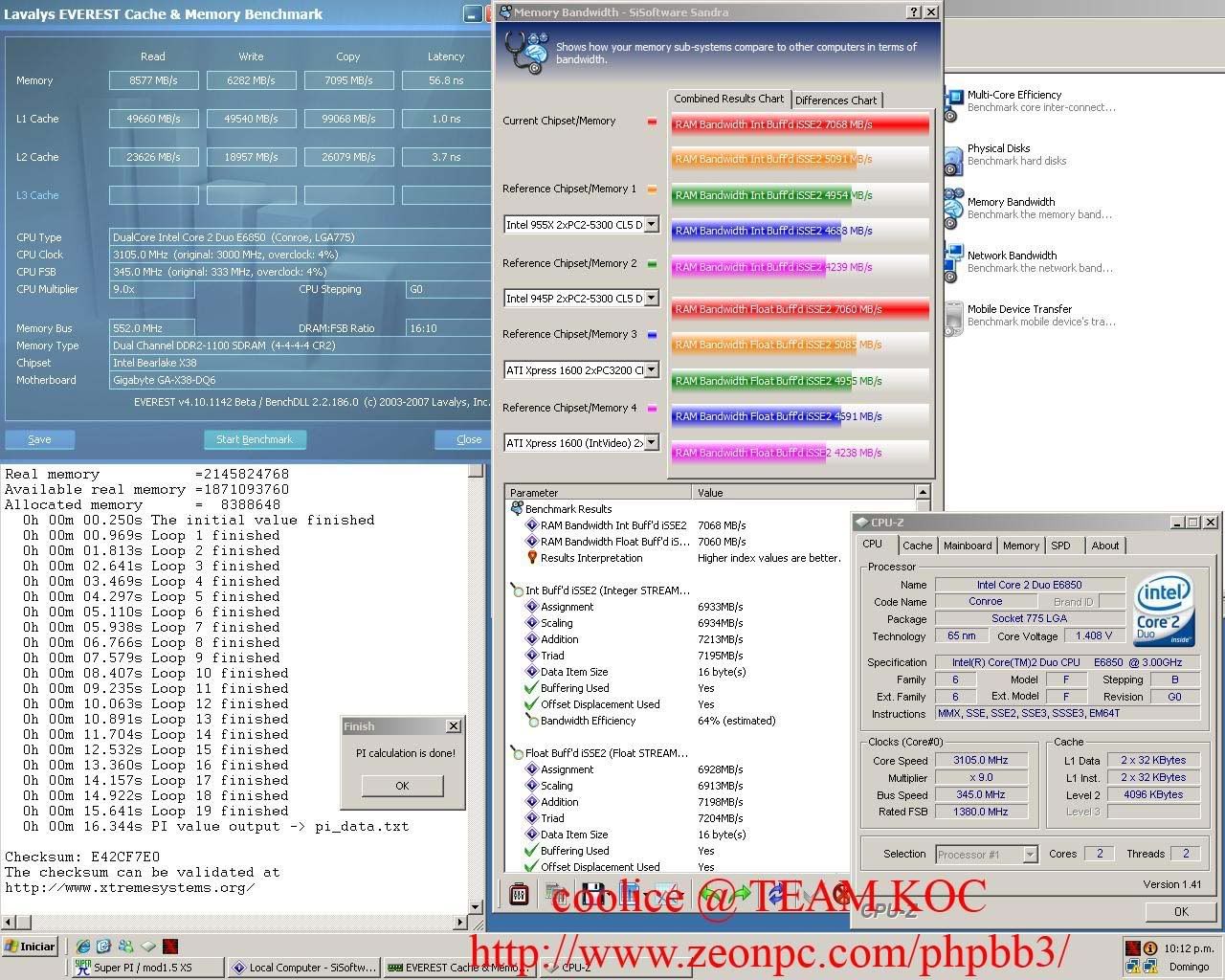Click the Super PI taskbar button
The height and width of the screenshot is (980, 1225).
pos(148,968)
